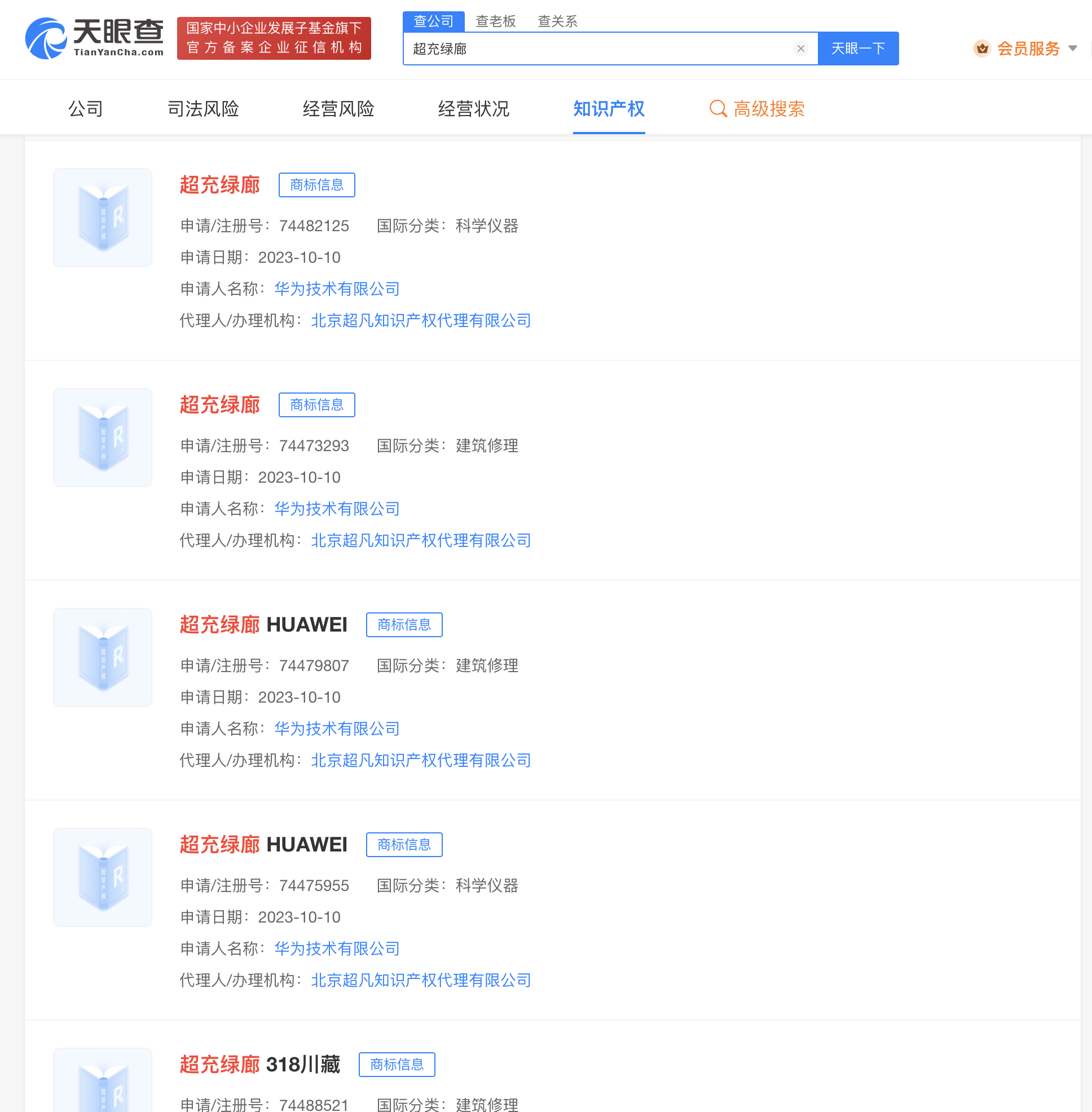The image size is (1092, 1112).
Task: Open 超充绿廊 318川藏 trademark title
Action: point(259,1065)
